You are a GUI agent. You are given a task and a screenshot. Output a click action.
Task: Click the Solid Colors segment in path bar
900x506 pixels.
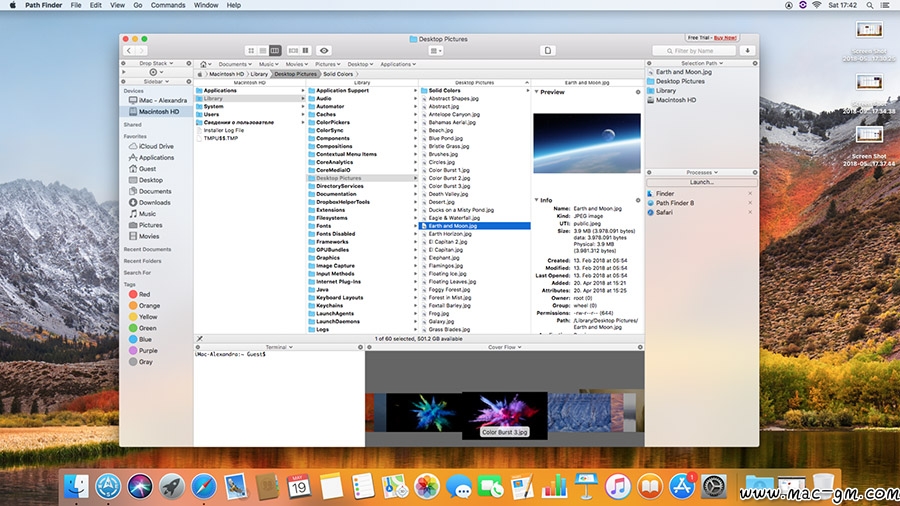(338, 74)
